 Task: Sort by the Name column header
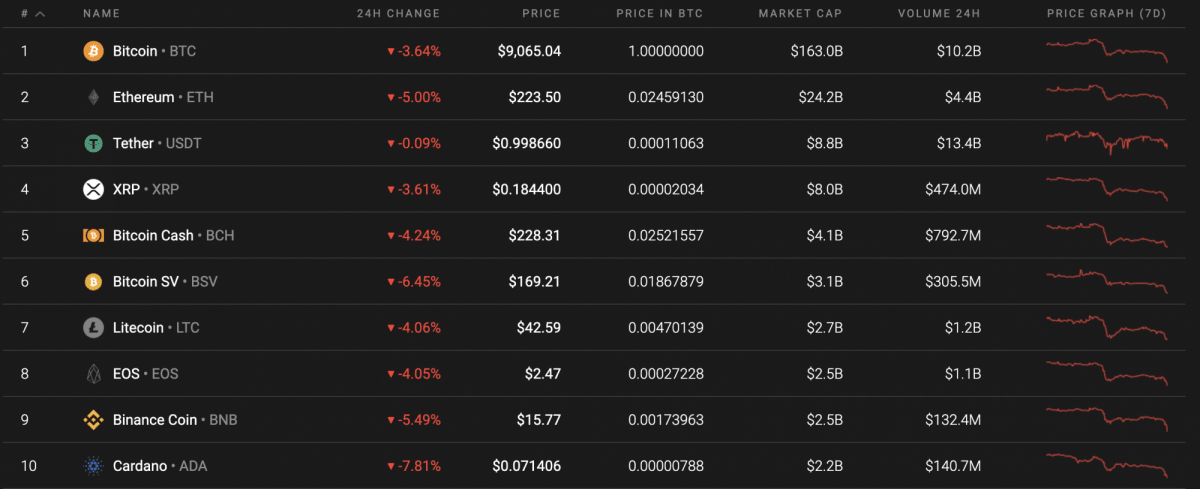click(x=101, y=14)
